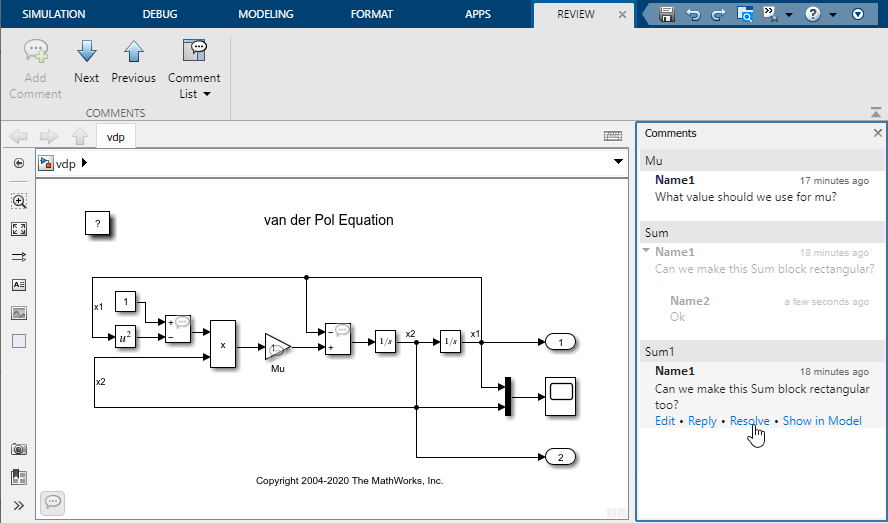Collapse the Sum comment thread triangle
The image size is (888, 523).
[x=647, y=252]
